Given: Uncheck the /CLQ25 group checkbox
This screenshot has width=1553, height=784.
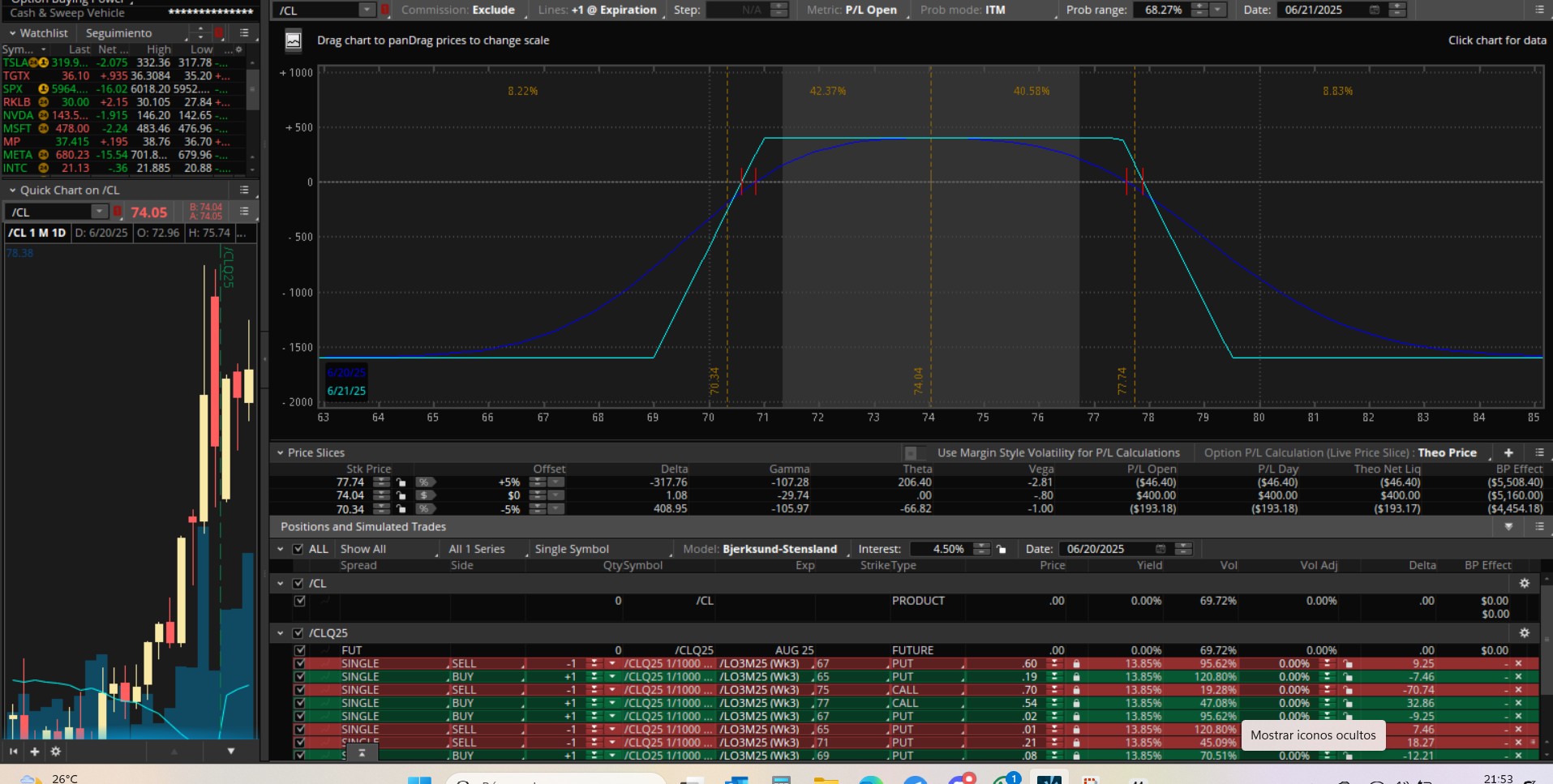Looking at the screenshot, I should [298, 632].
